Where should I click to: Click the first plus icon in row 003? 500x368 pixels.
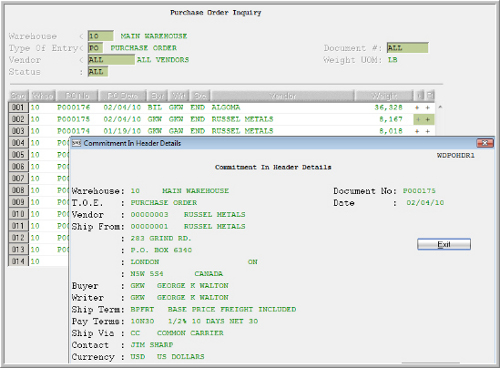coord(417,131)
